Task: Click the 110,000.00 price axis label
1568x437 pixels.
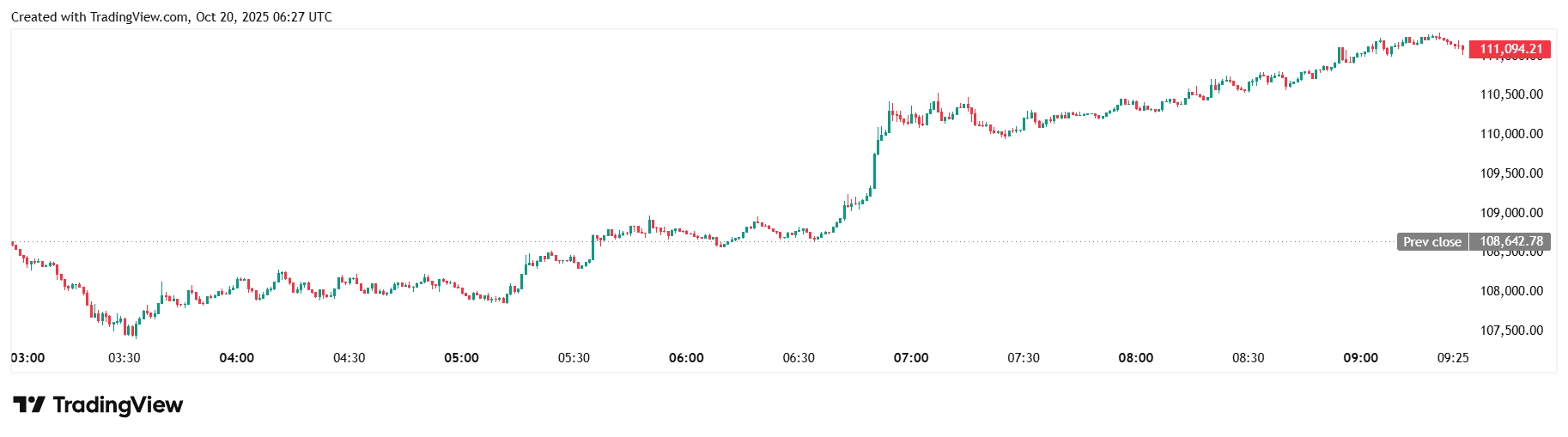Action: click(1510, 134)
